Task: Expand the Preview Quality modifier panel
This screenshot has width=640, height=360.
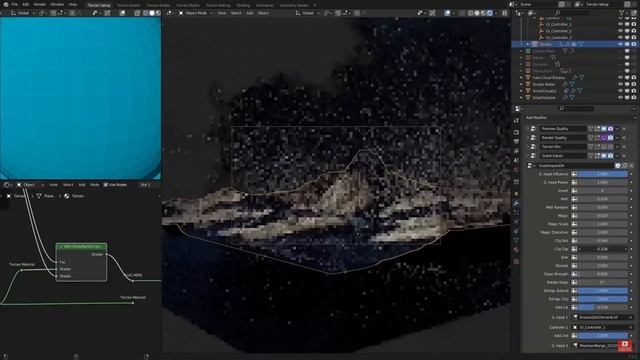Action: (527, 129)
